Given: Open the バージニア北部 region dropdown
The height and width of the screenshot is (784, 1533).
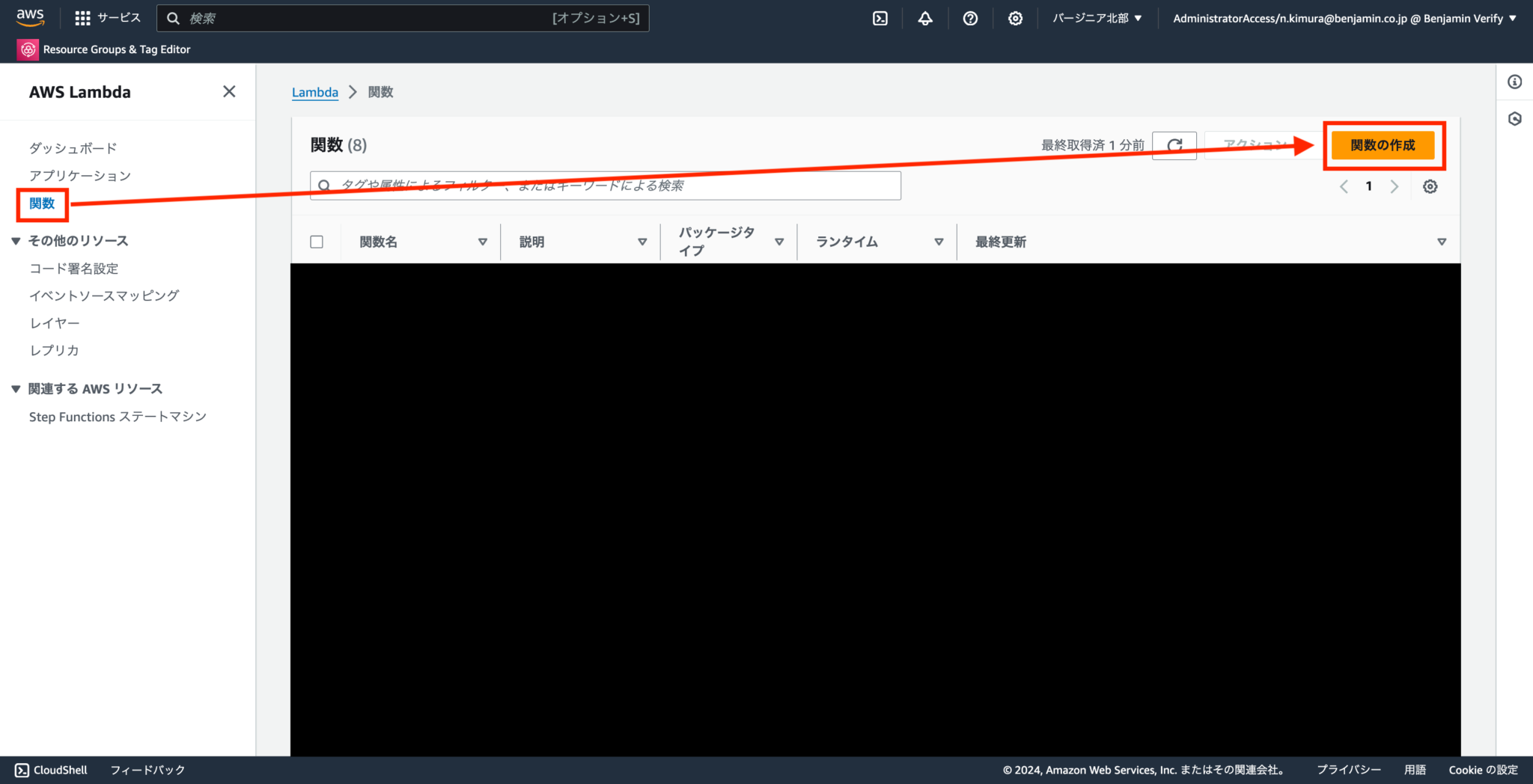Looking at the screenshot, I should coord(1097,18).
